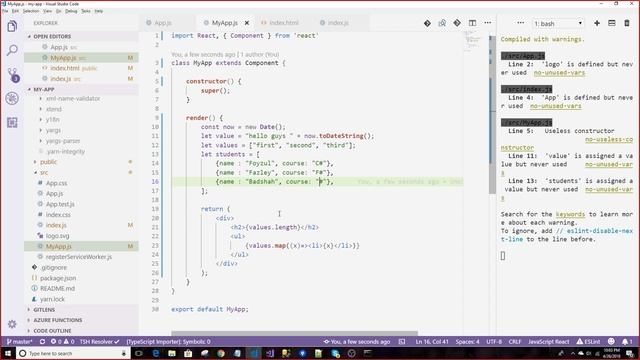Open the Manage gear at the sidebar bottom
Screen dimensions: 640x360
coord(12,324)
